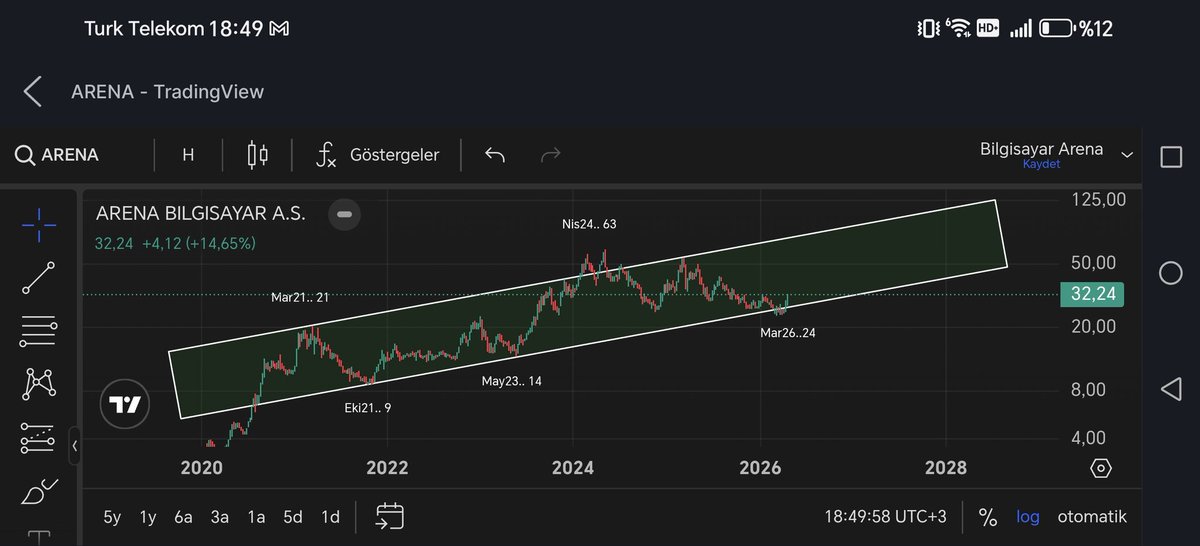Toggle percentage price scale
1200x546 pixels.
988,517
